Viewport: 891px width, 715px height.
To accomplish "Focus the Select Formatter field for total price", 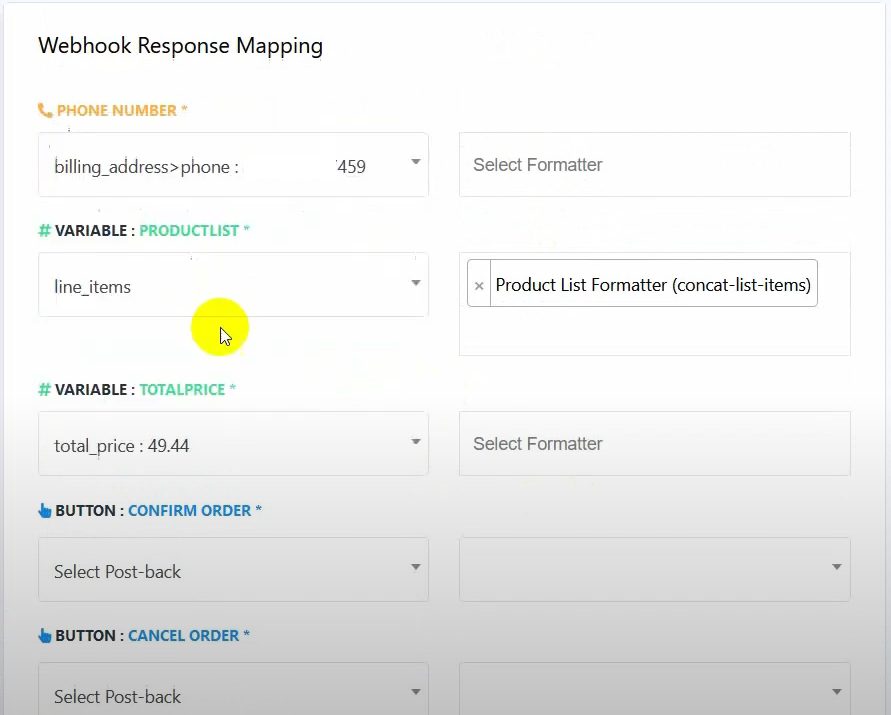I will (x=654, y=444).
